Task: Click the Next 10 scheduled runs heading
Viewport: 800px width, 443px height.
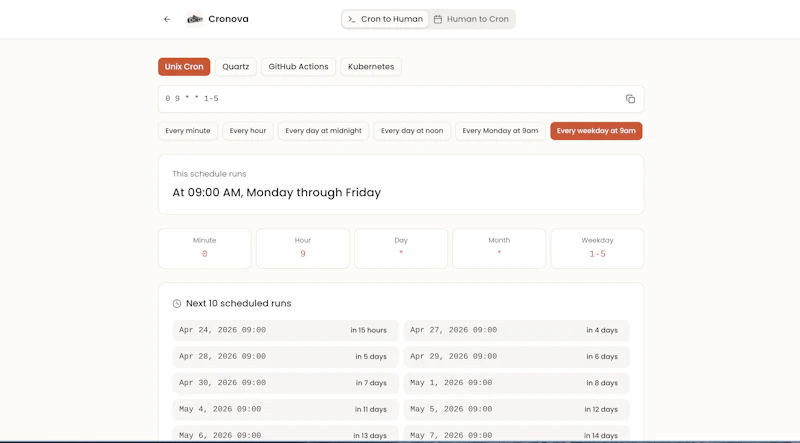Action: 238,304
